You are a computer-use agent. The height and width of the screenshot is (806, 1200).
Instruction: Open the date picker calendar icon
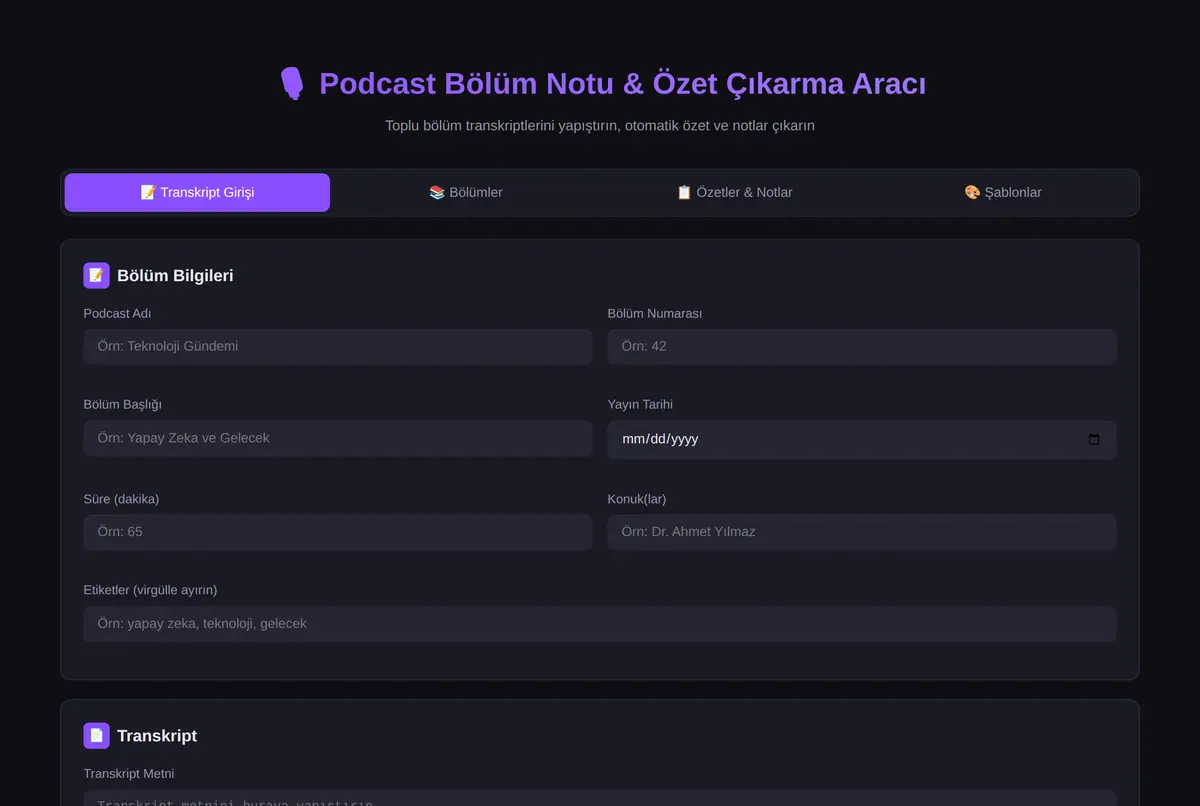(x=1094, y=439)
